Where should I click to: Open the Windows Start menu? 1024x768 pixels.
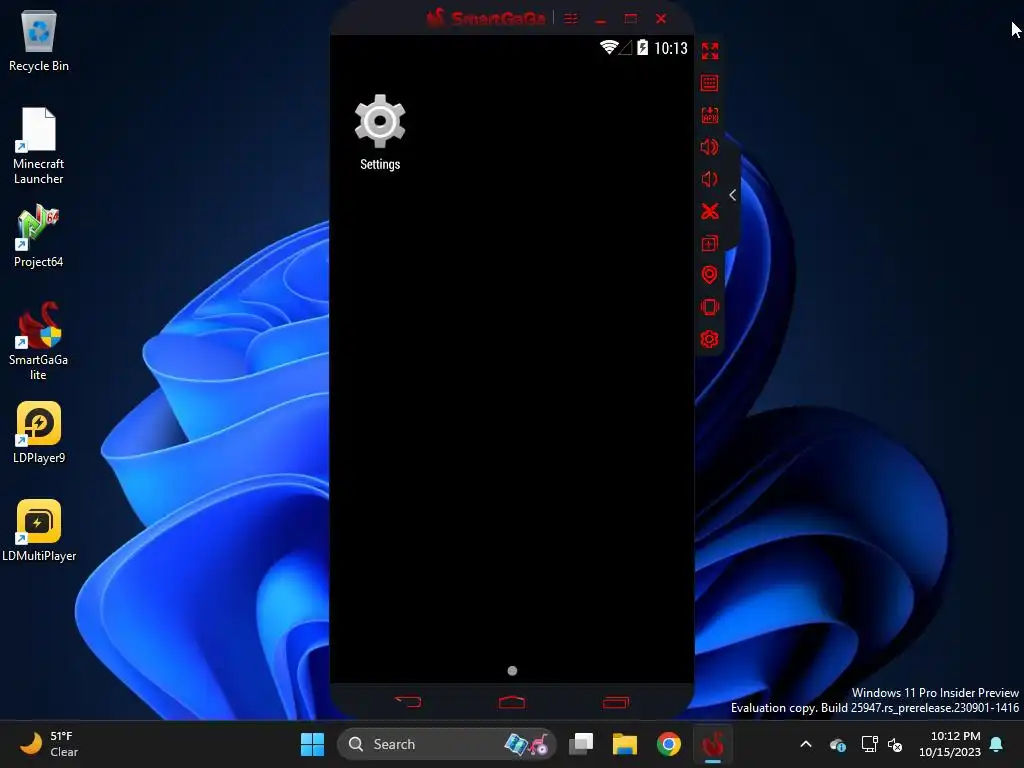tap(312, 744)
